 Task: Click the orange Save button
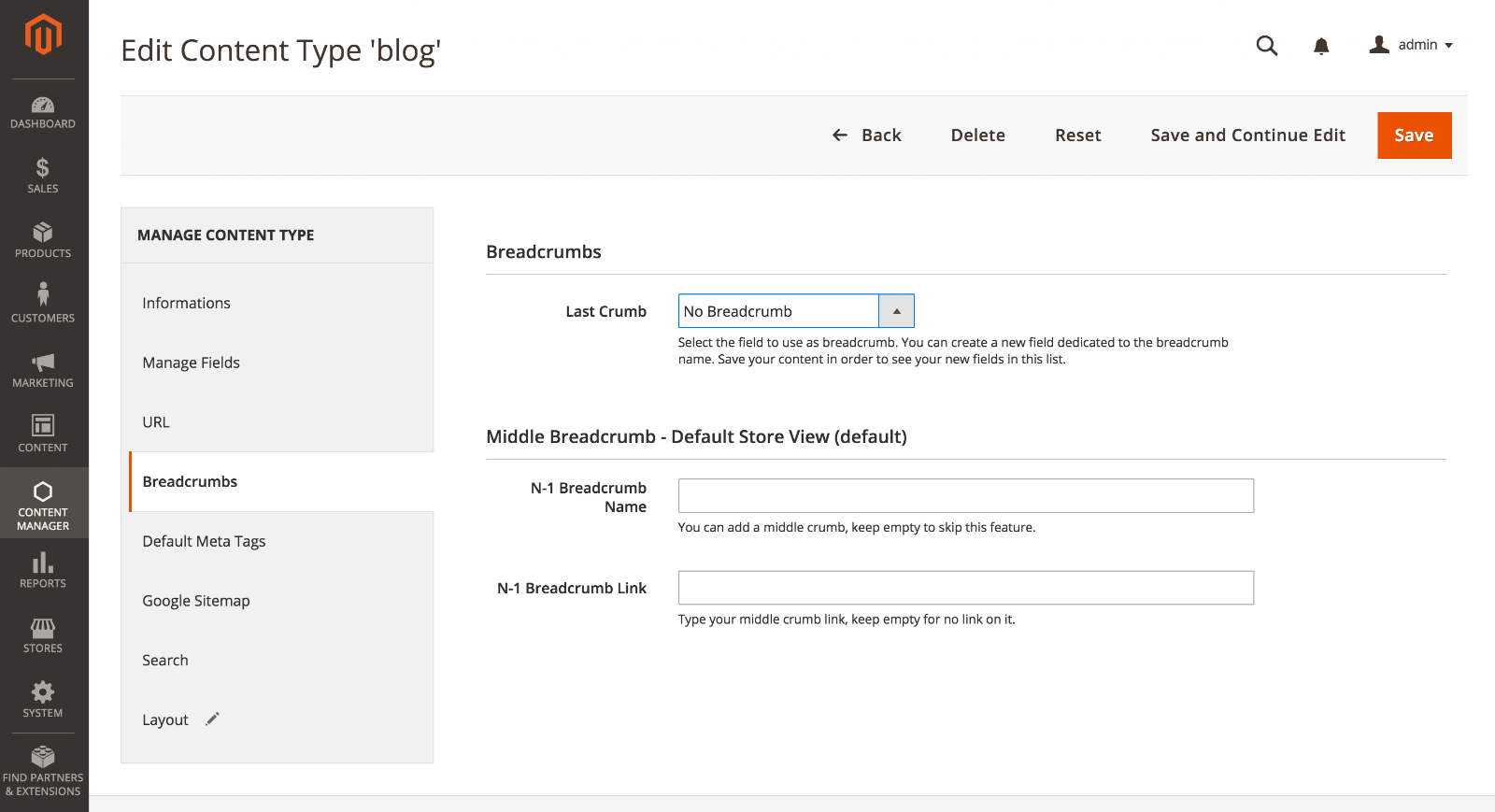(x=1415, y=135)
